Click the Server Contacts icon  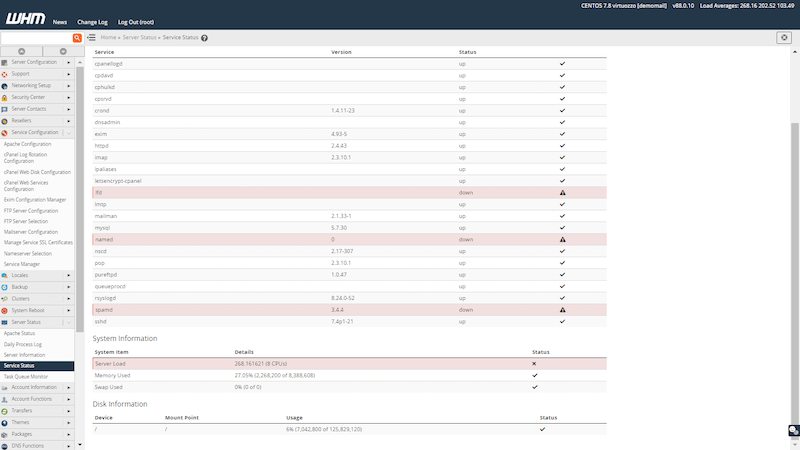tap(5, 109)
